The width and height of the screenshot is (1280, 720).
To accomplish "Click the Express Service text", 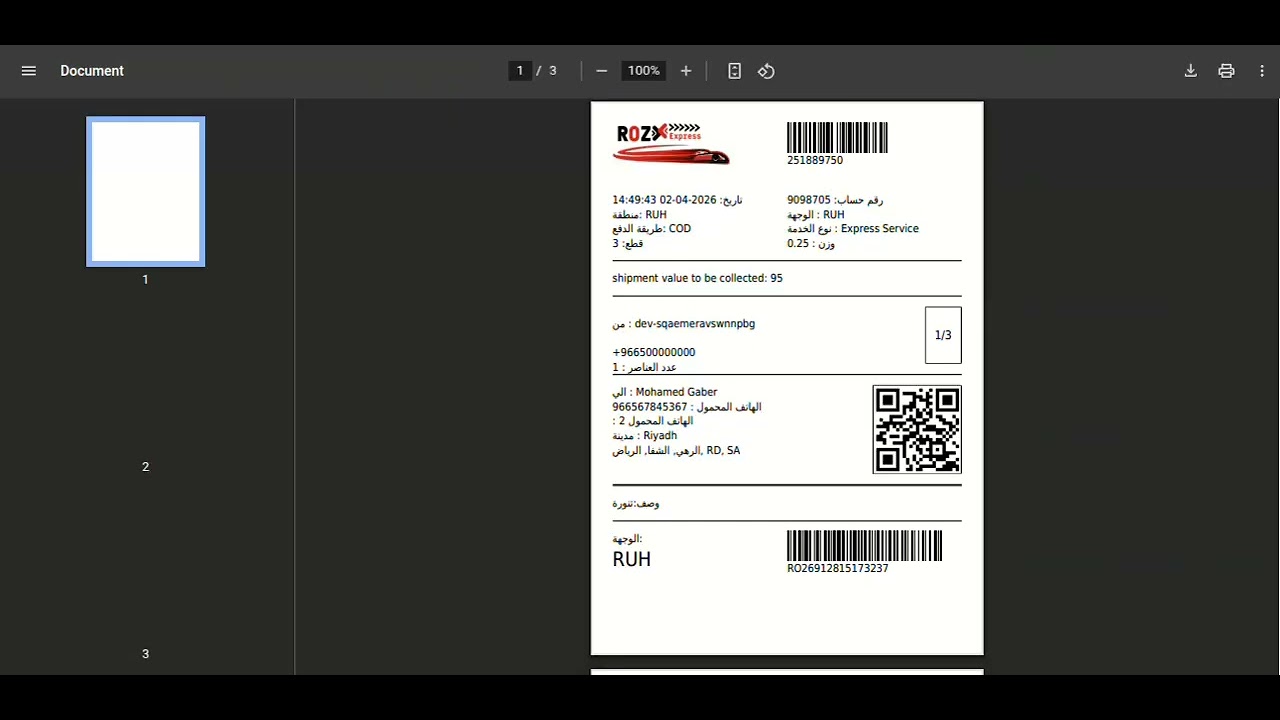I will (880, 229).
